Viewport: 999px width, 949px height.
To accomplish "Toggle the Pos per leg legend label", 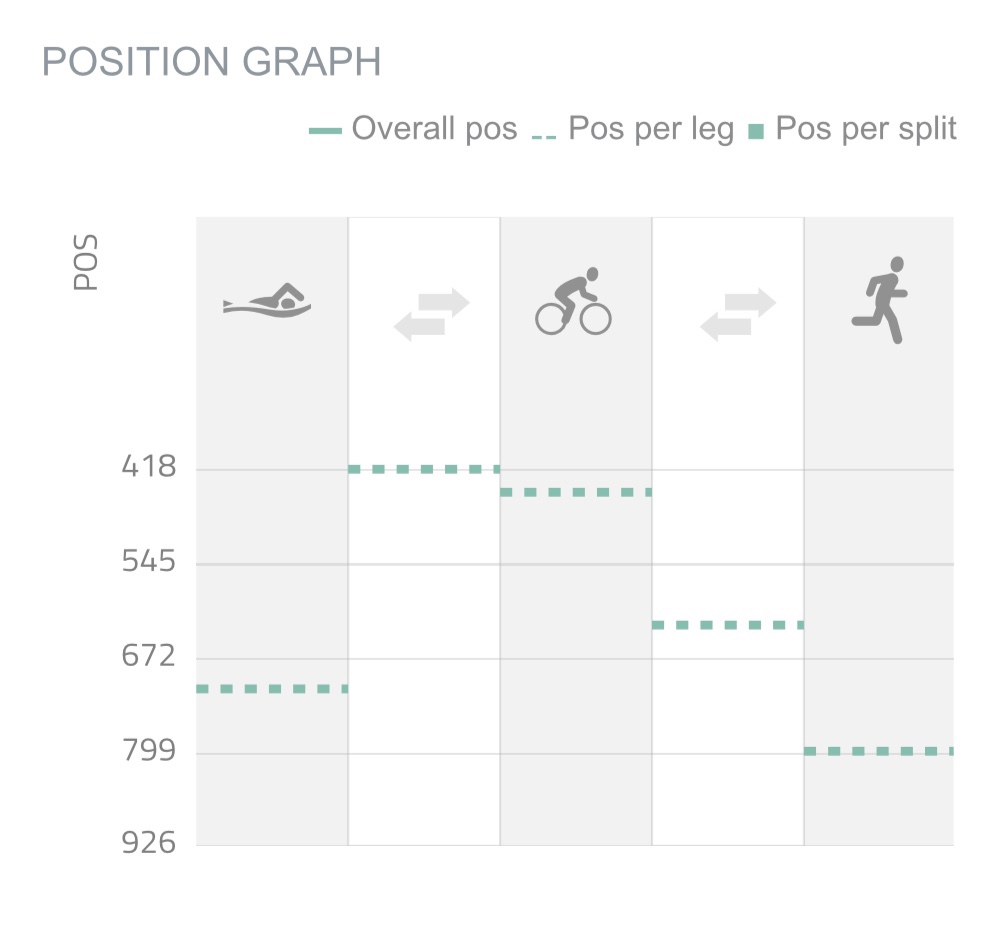I will tap(651, 130).
